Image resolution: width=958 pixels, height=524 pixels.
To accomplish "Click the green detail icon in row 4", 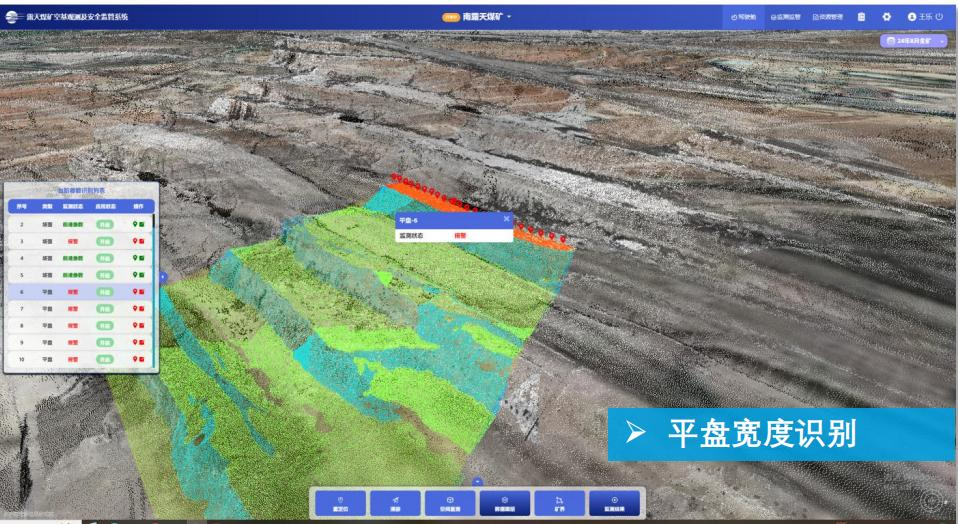I will pos(143,258).
